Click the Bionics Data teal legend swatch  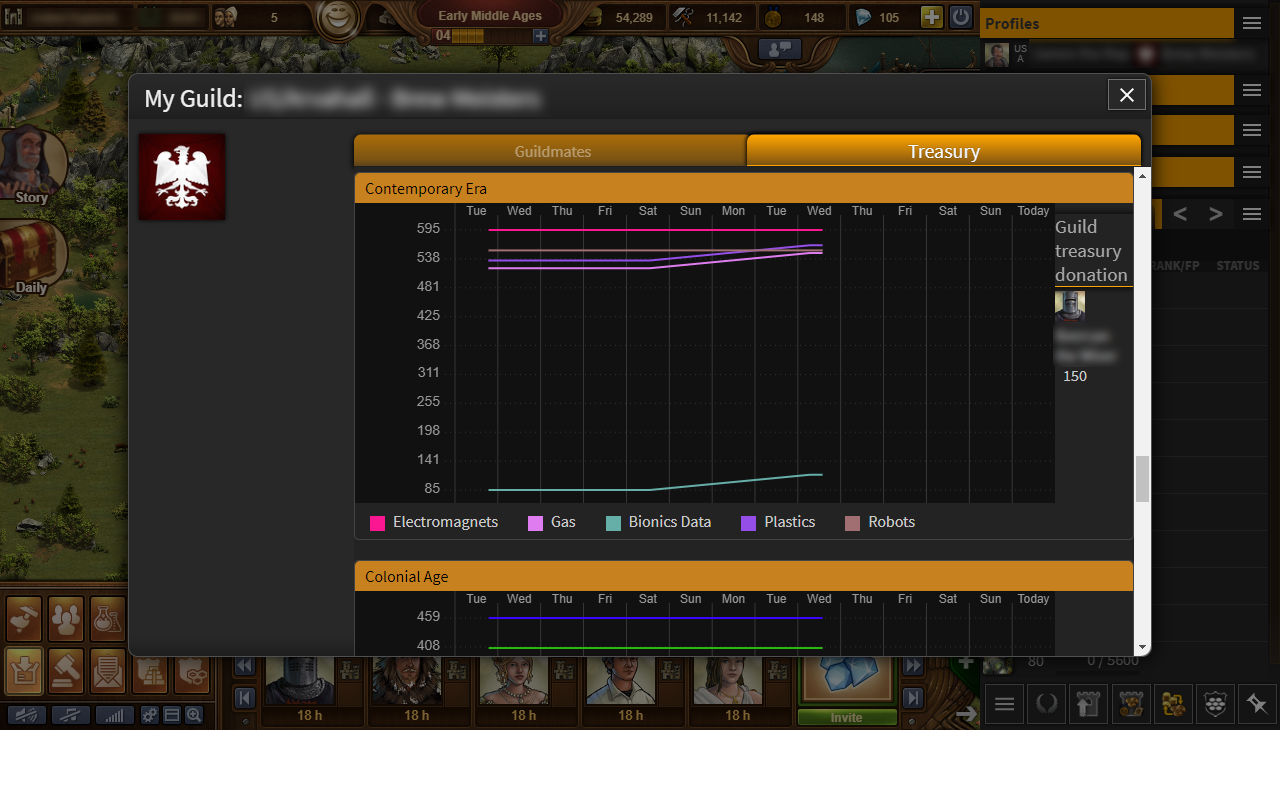pos(614,523)
